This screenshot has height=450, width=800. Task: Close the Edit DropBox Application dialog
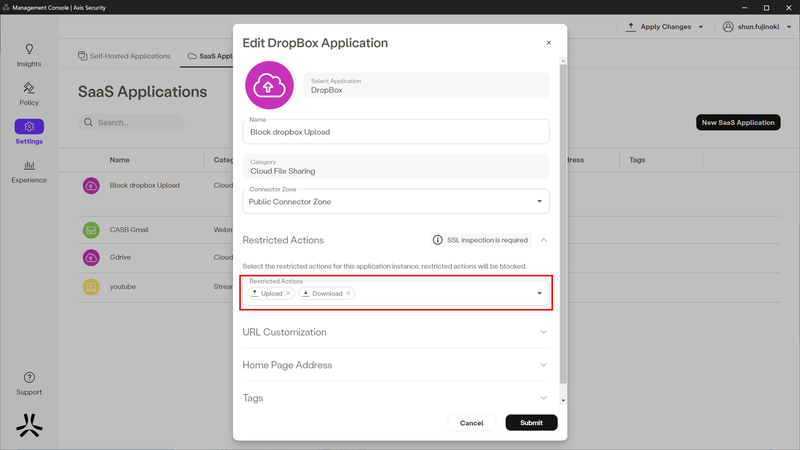pyautogui.click(x=548, y=43)
